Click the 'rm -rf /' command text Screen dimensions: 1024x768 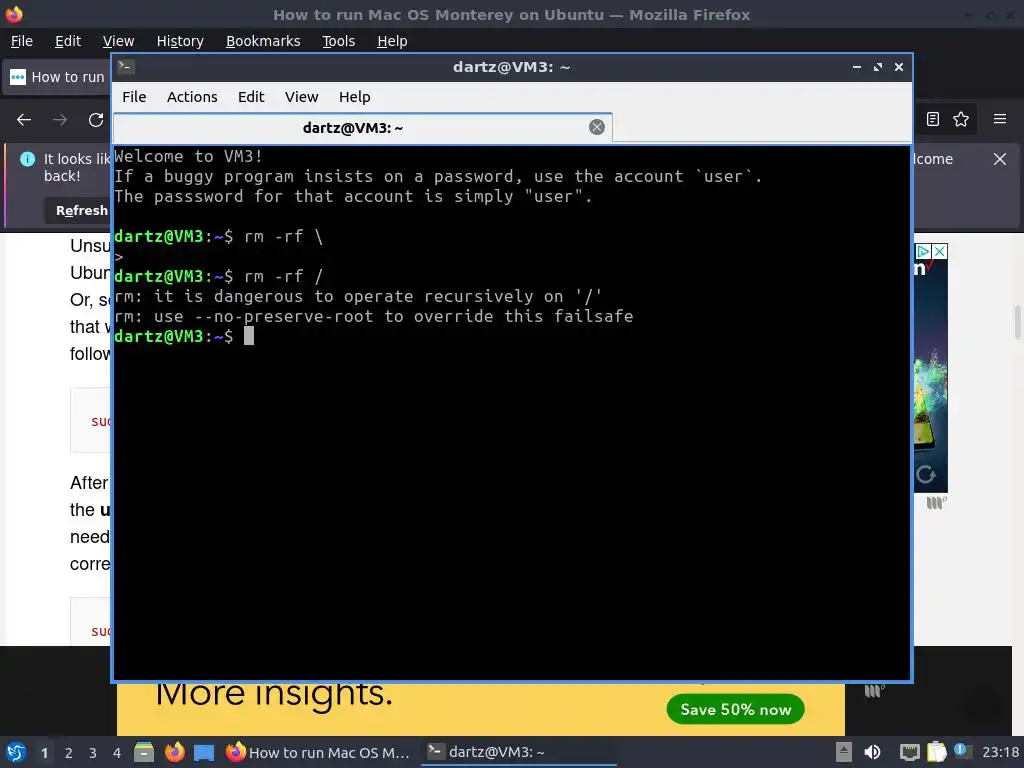(283, 276)
